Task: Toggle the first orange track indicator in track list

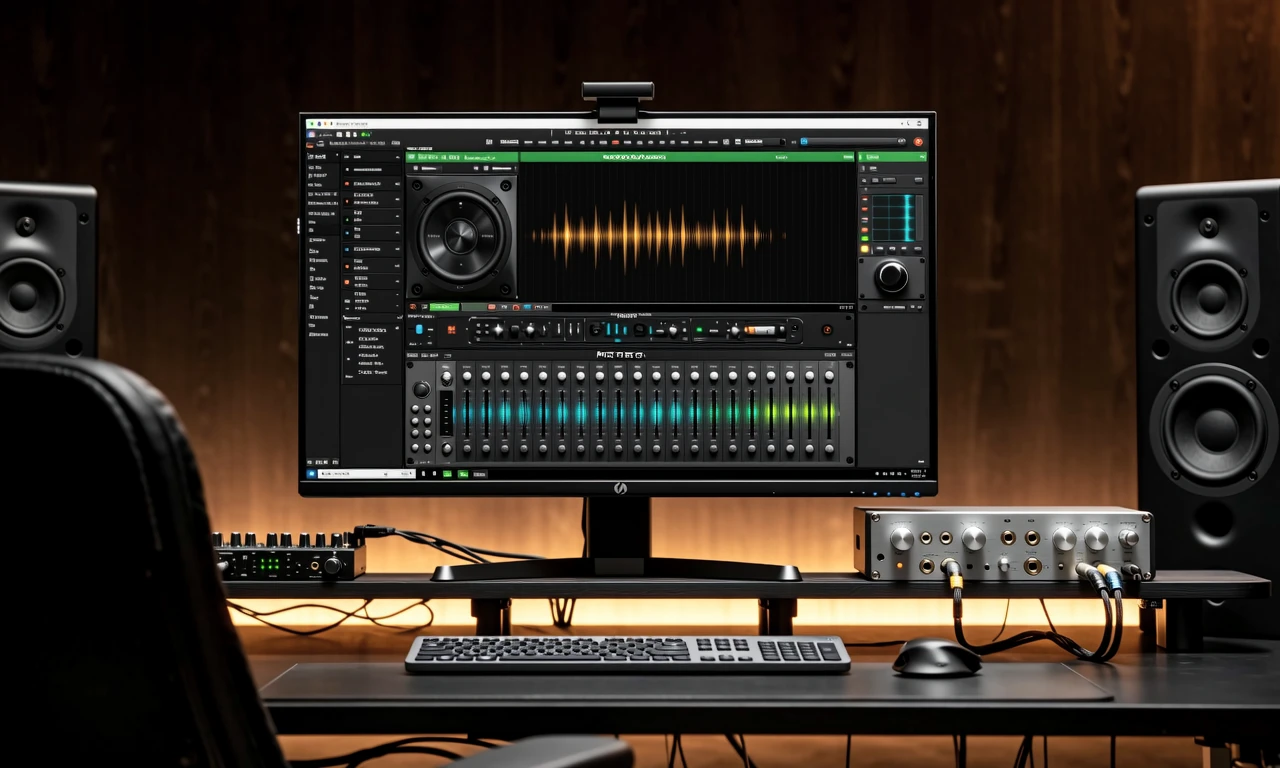Action: 347,184
